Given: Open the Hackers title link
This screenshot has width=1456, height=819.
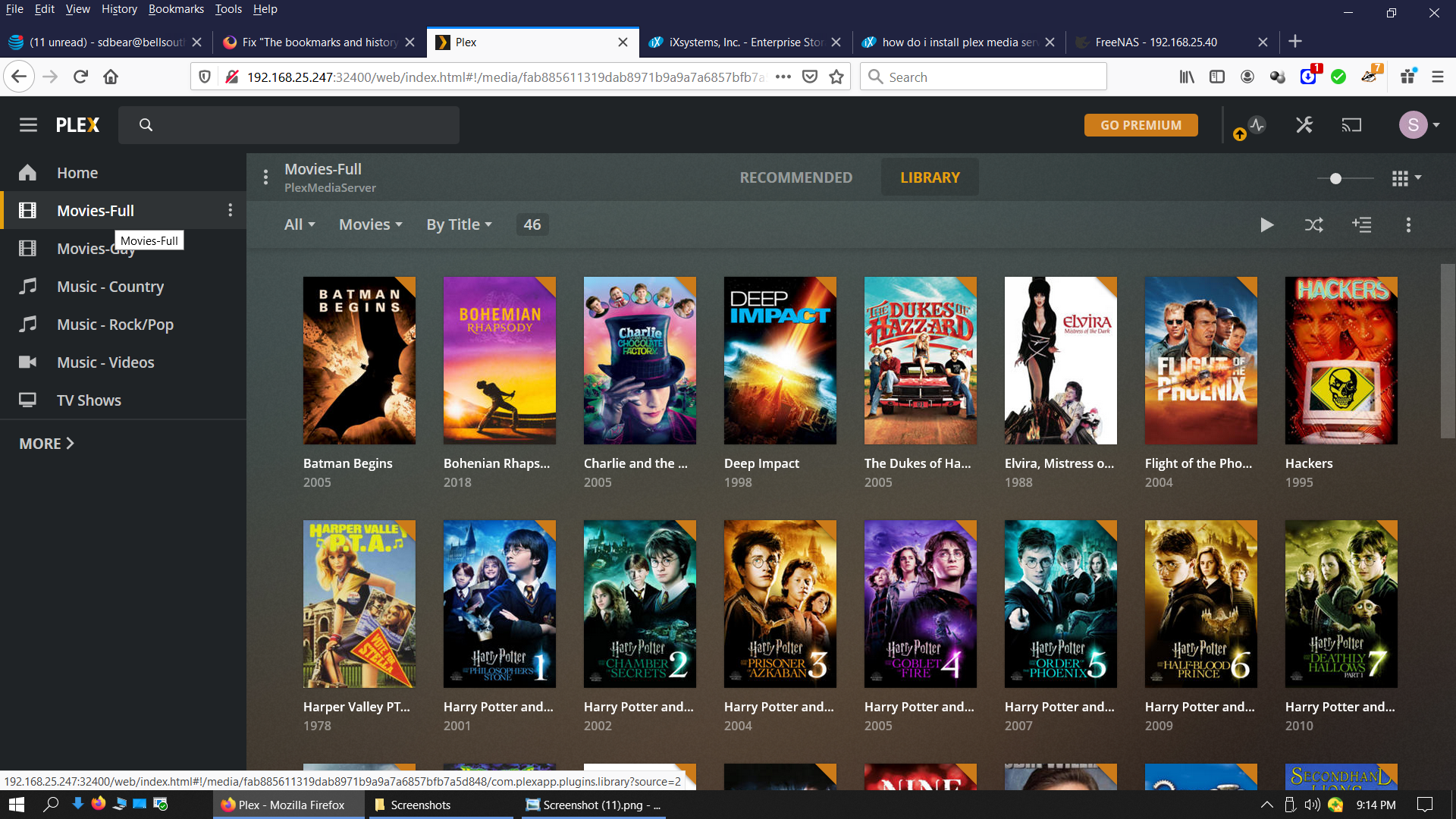Looking at the screenshot, I should 1308,463.
